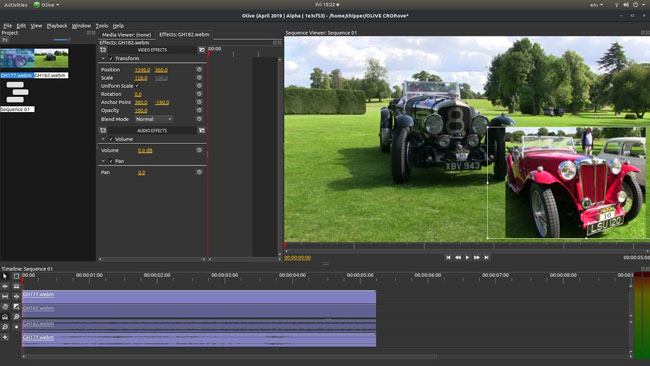Image resolution: width=650 pixels, height=366 pixels.
Task: Click the Volume 0.0 dB value
Action: pos(145,150)
